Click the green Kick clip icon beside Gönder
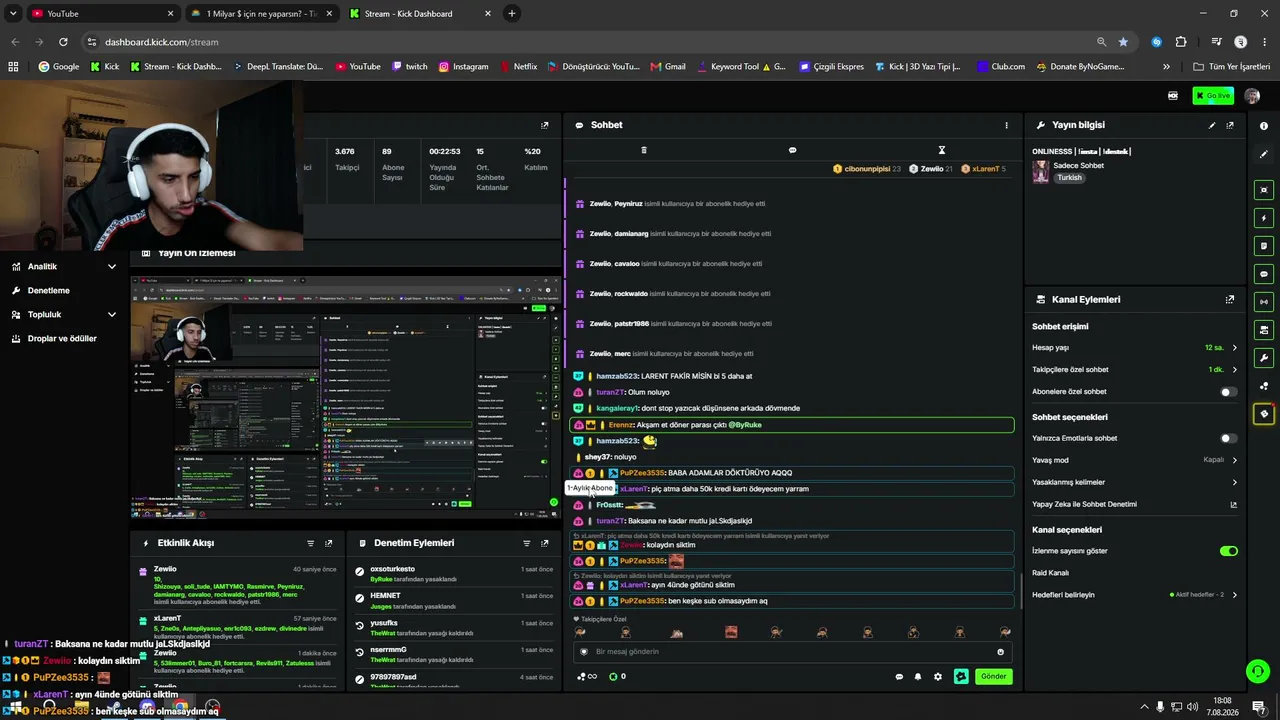The image size is (1280, 720). click(961, 677)
